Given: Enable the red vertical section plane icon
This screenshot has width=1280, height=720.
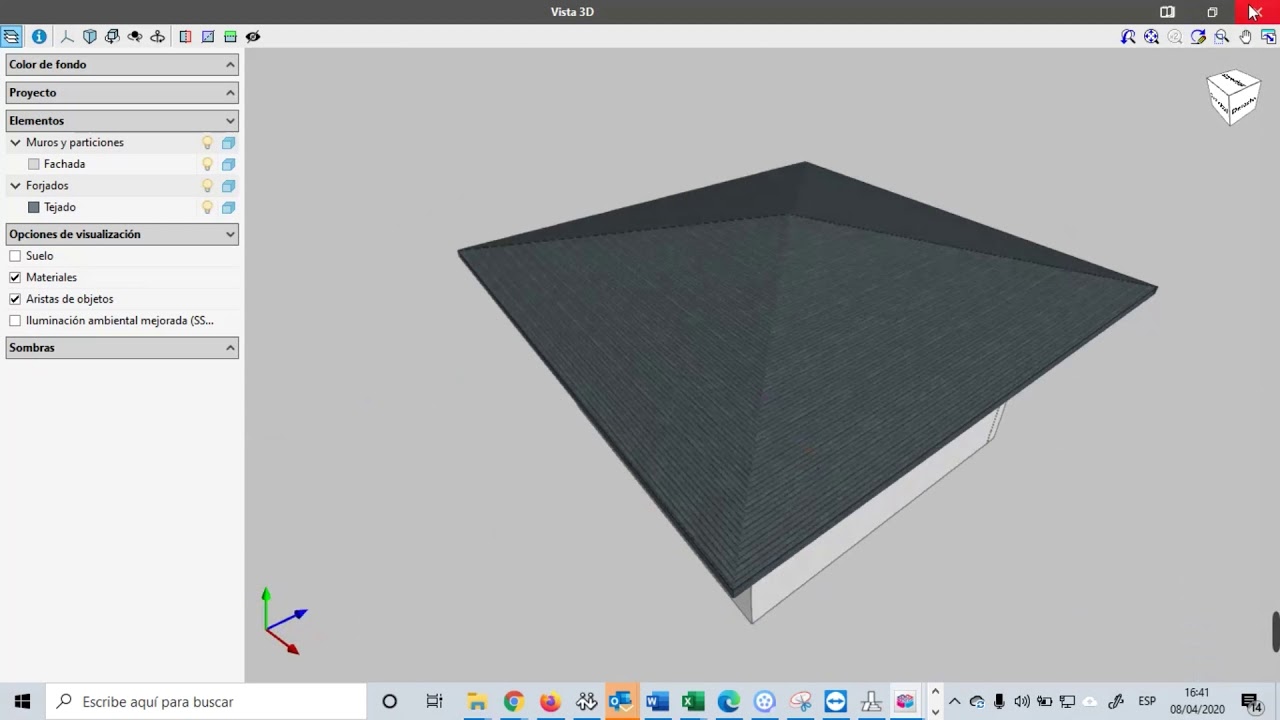Looking at the screenshot, I should coord(185,36).
